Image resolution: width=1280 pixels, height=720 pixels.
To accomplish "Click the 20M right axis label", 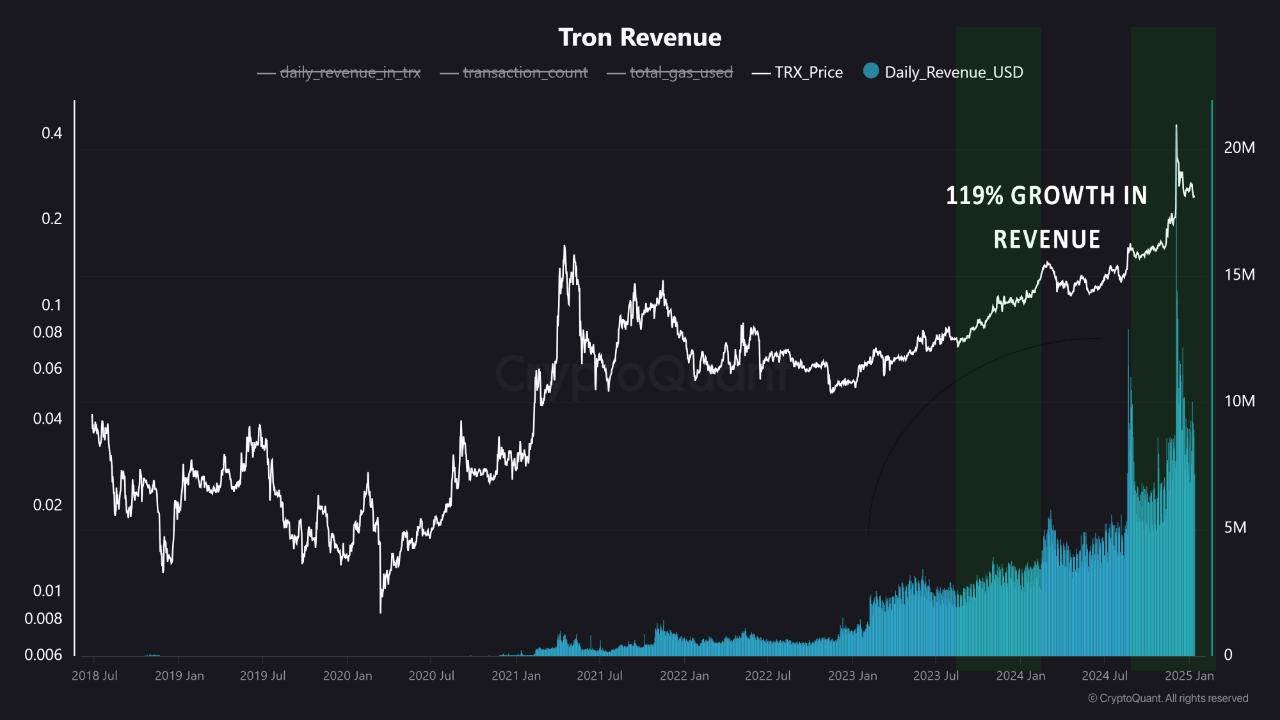I will coord(1240,148).
